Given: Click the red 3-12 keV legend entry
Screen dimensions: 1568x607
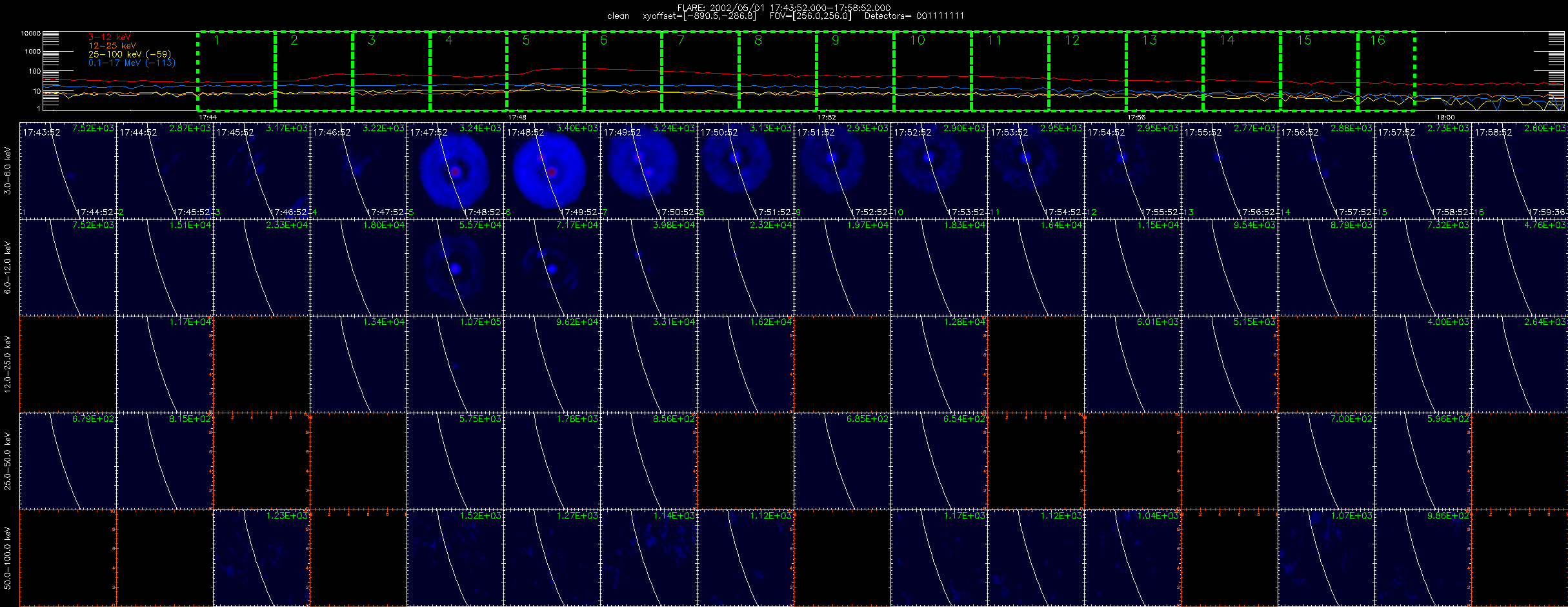Looking at the screenshot, I should [110, 37].
